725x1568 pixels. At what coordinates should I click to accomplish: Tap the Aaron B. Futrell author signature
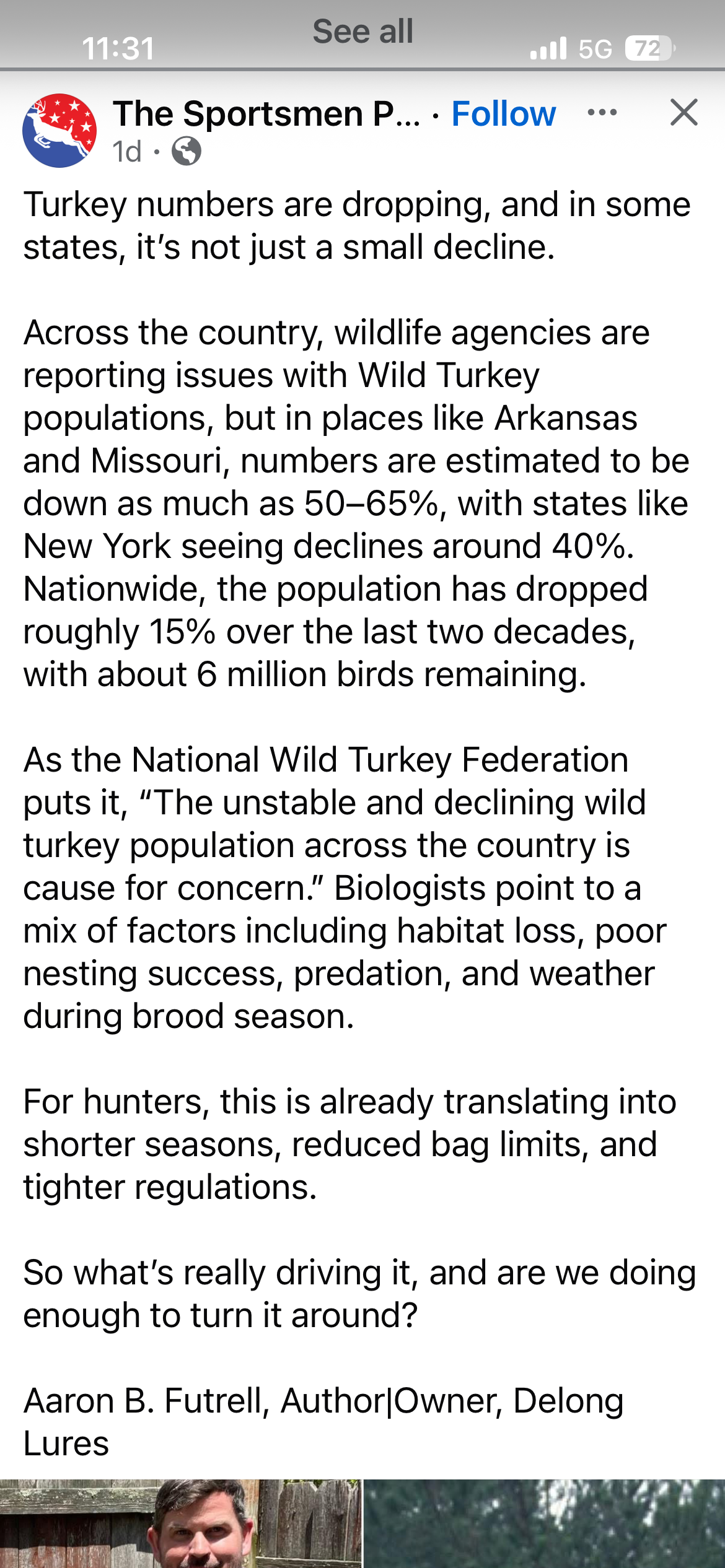[x=323, y=1422]
